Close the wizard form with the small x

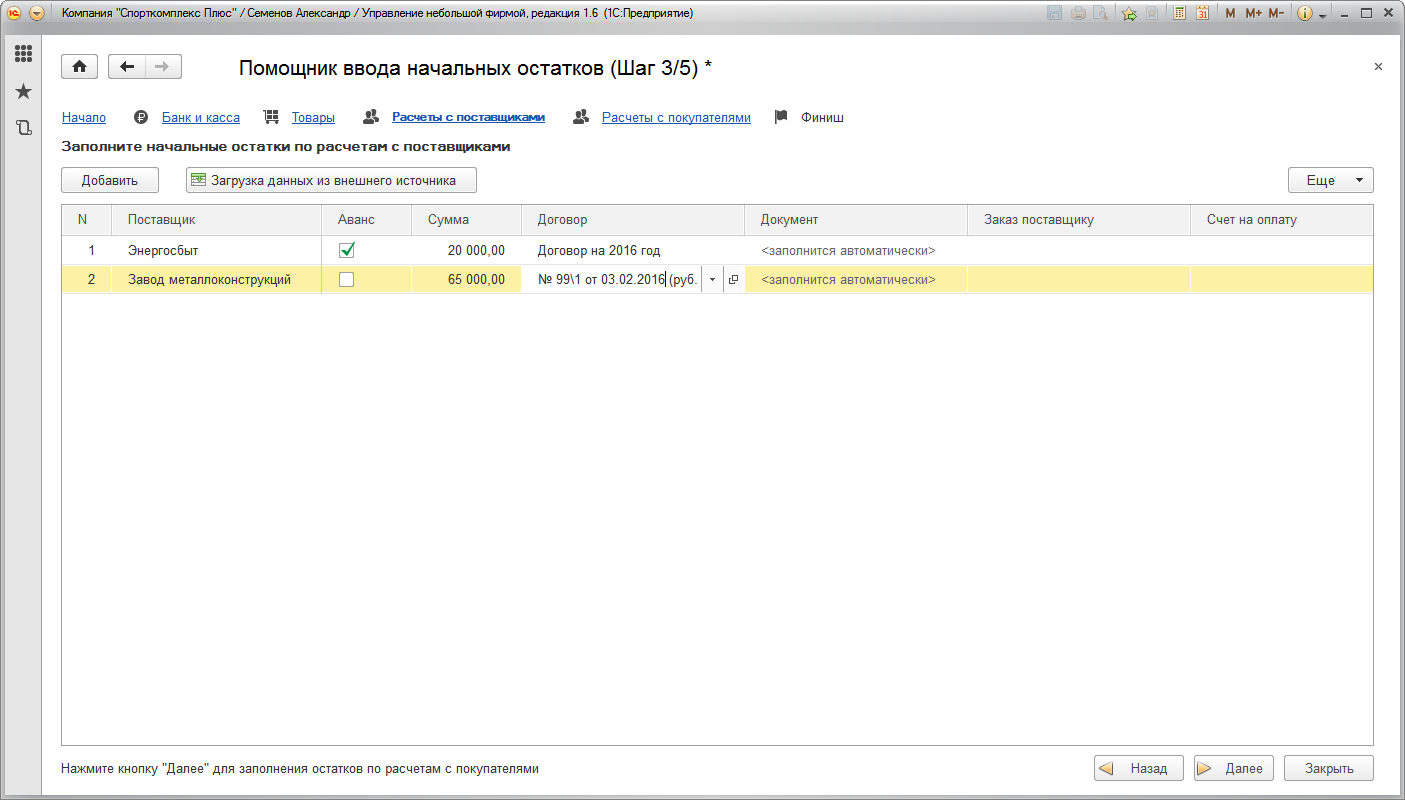[x=1378, y=66]
